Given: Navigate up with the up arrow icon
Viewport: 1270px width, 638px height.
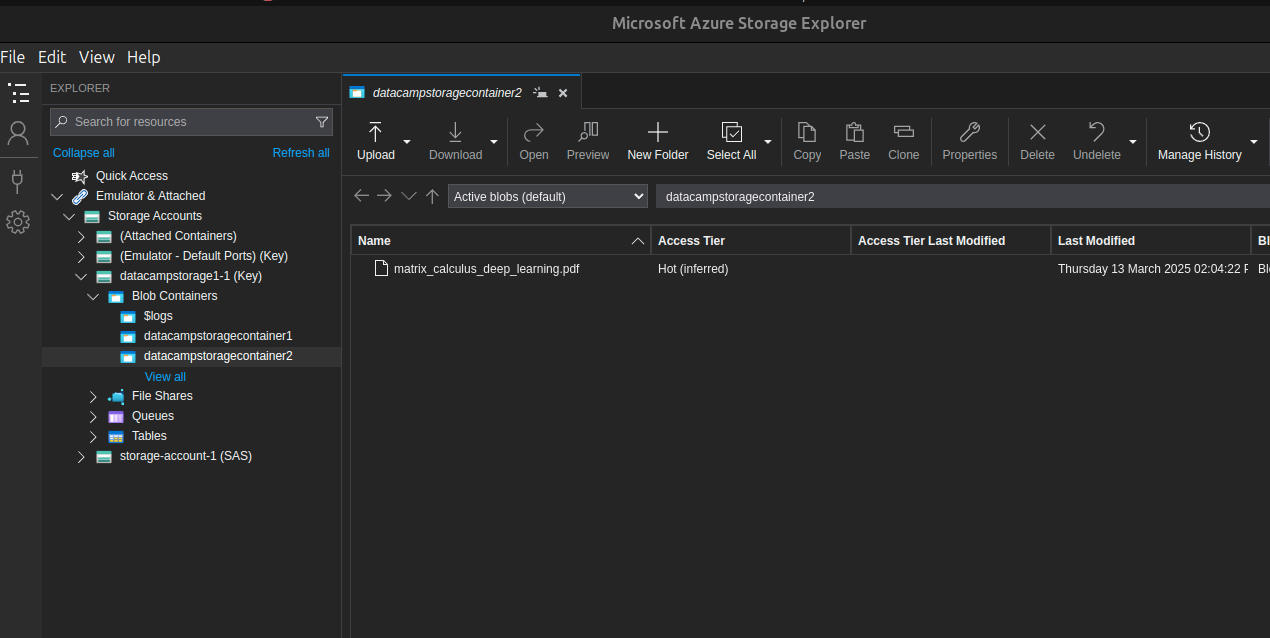Looking at the screenshot, I should tap(432, 196).
